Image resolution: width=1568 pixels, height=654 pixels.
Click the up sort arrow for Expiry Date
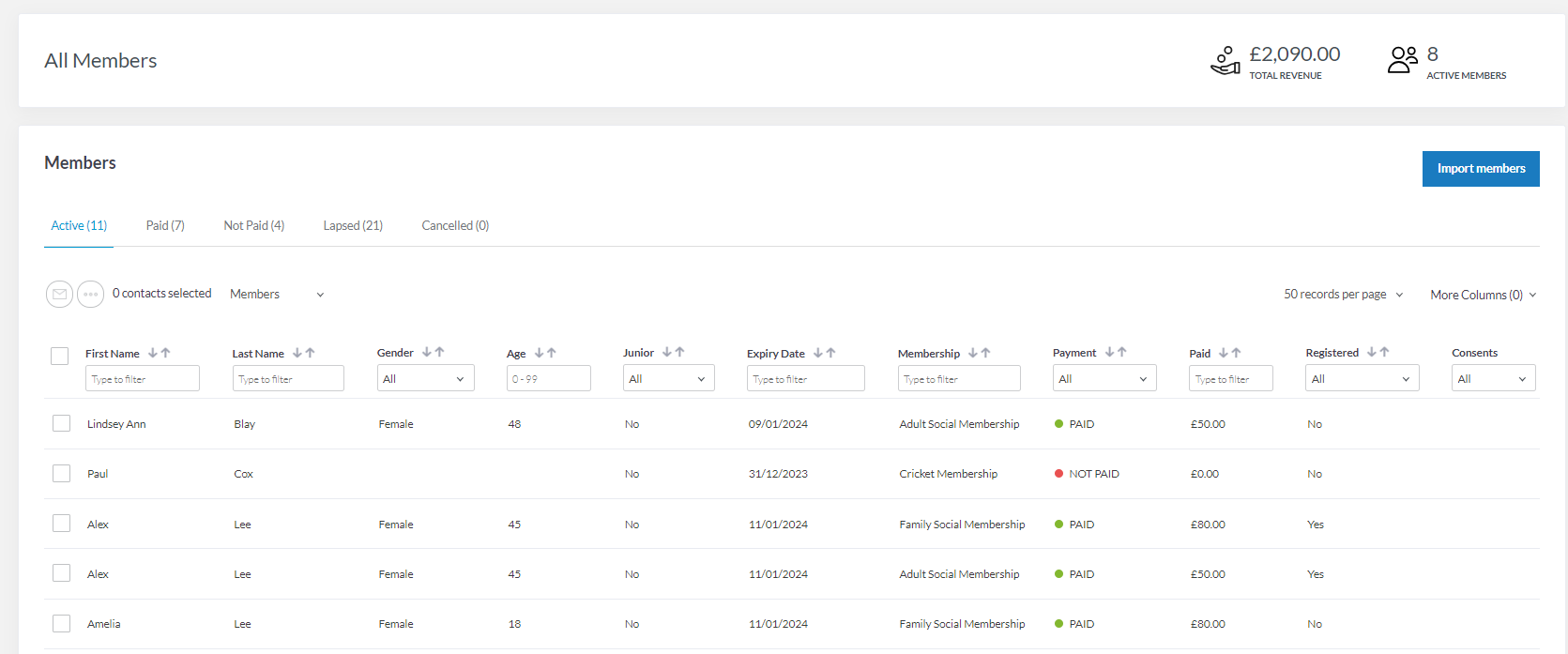(830, 353)
